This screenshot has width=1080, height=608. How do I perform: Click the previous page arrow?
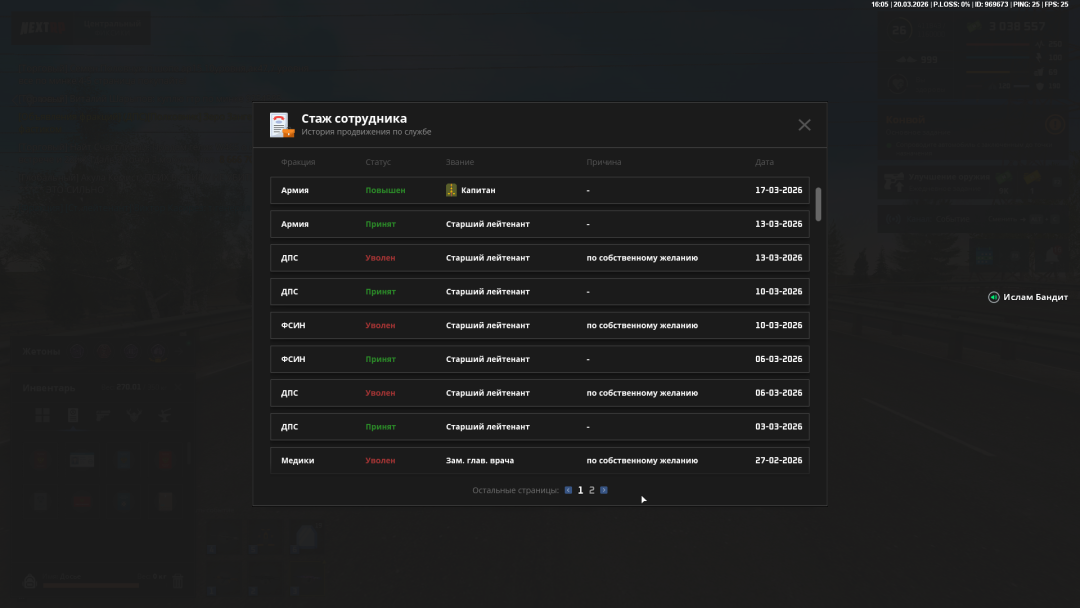tap(568, 490)
